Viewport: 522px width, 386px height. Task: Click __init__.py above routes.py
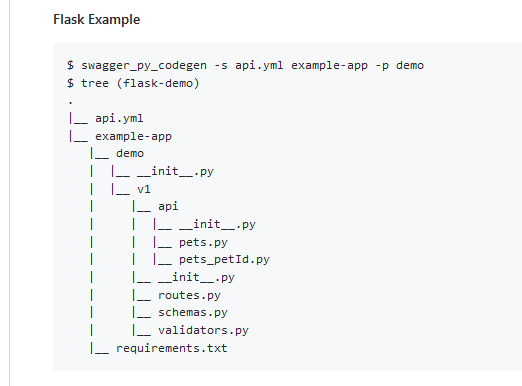[x=196, y=277]
